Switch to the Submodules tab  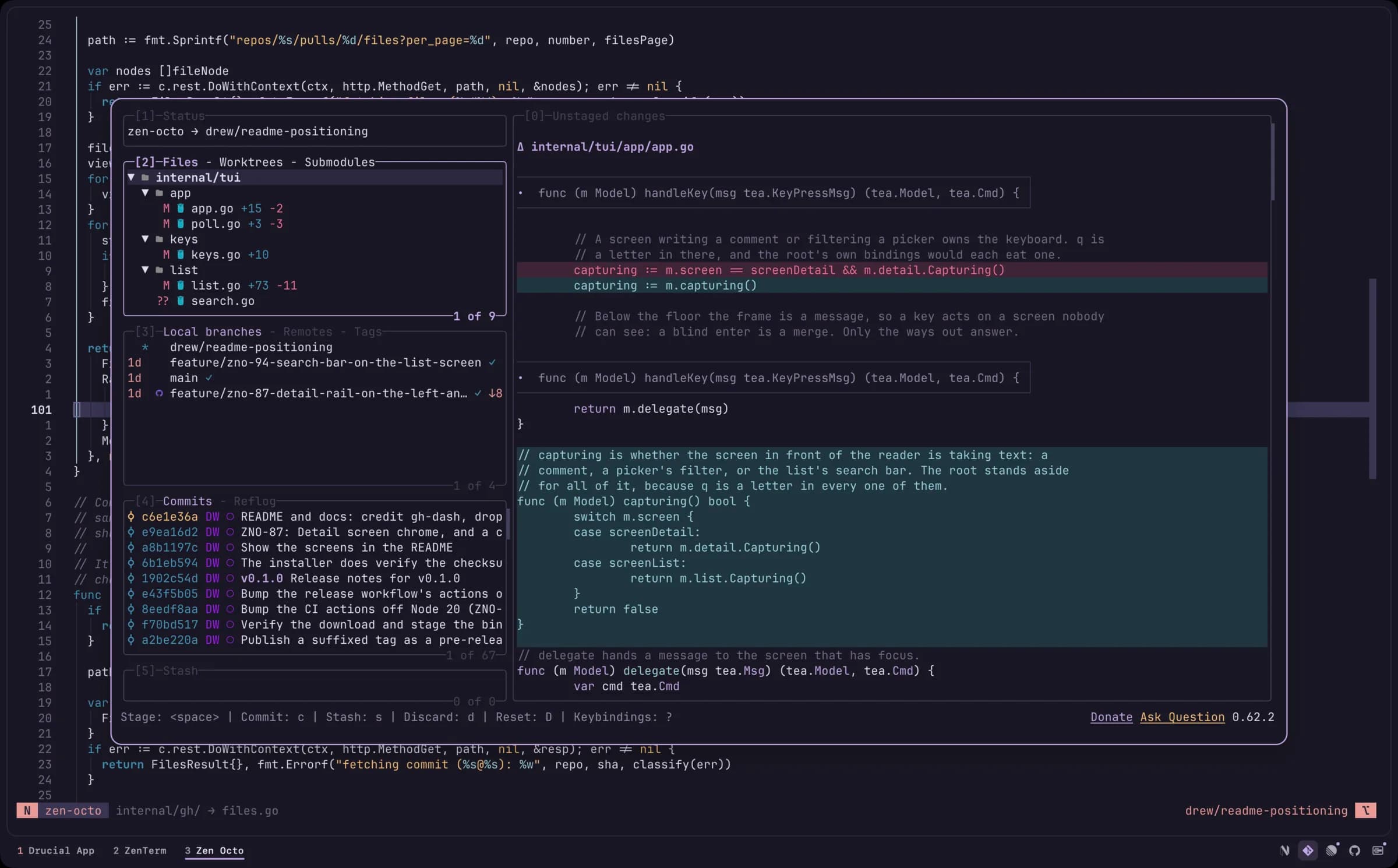point(340,162)
